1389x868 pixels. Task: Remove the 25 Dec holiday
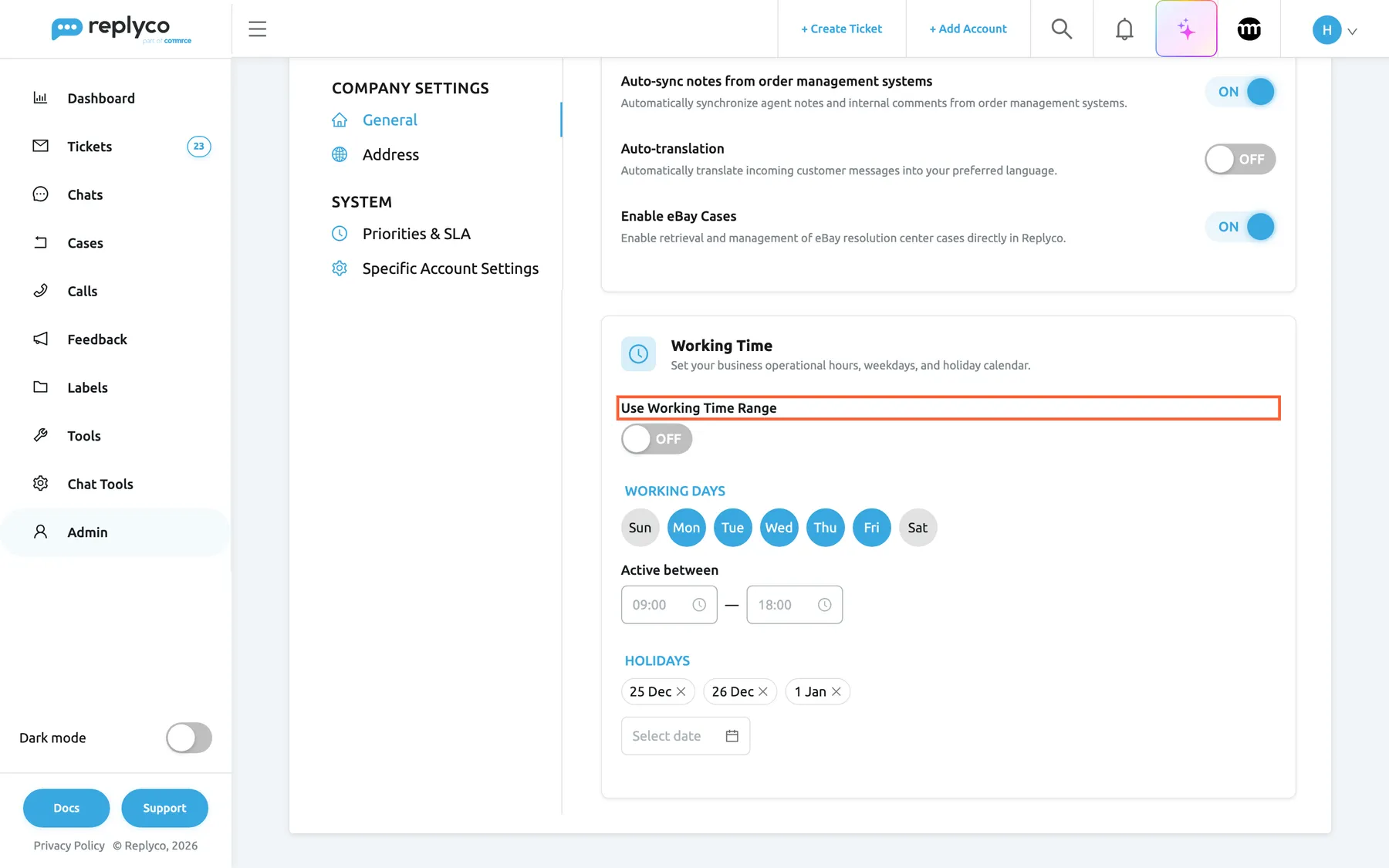tap(681, 692)
